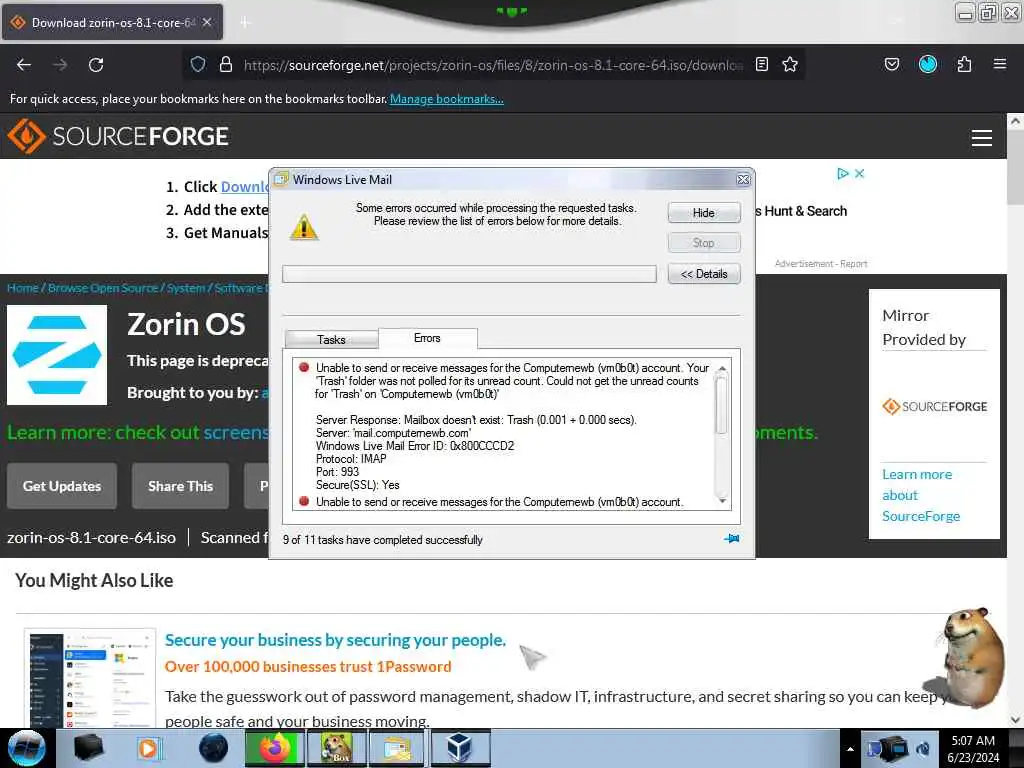Open the System breadcrumb link

(x=185, y=288)
